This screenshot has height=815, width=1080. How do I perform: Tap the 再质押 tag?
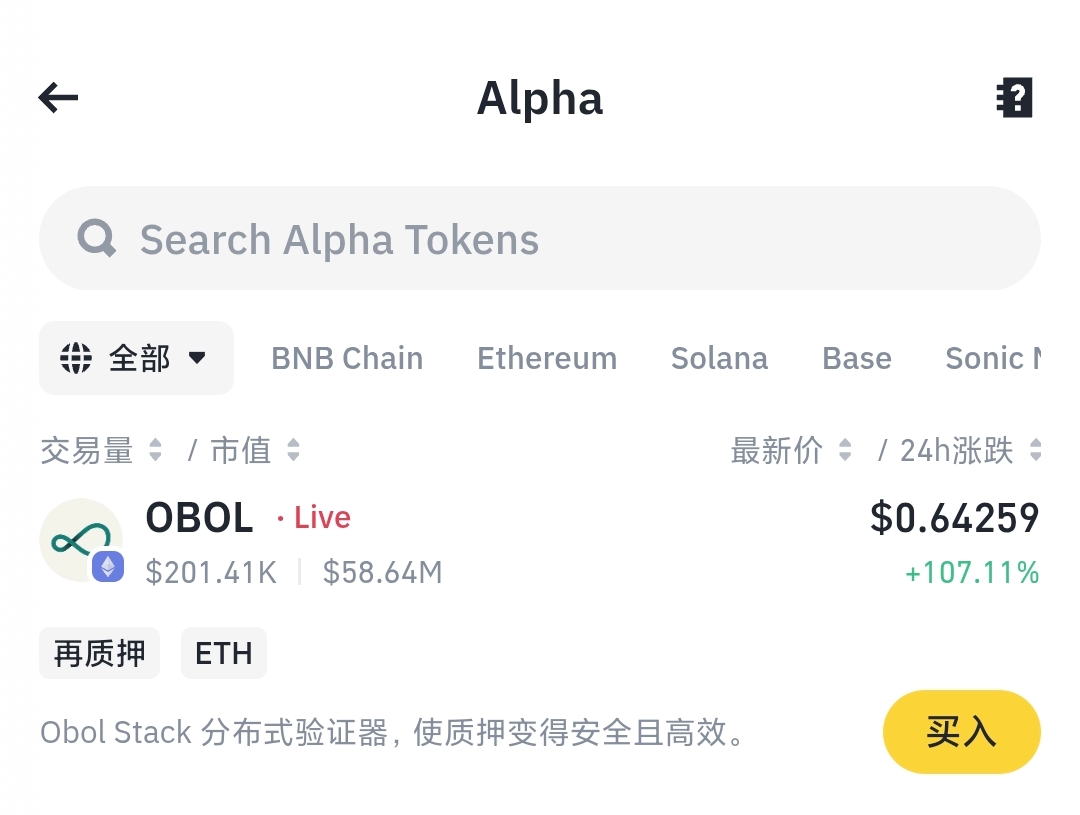(x=99, y=653)
